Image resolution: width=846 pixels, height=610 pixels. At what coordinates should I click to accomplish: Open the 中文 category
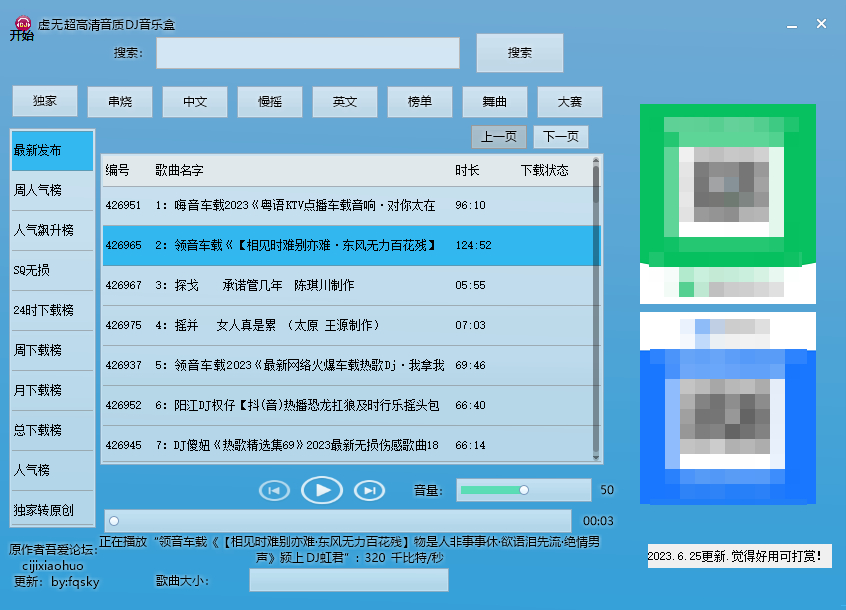195,101
